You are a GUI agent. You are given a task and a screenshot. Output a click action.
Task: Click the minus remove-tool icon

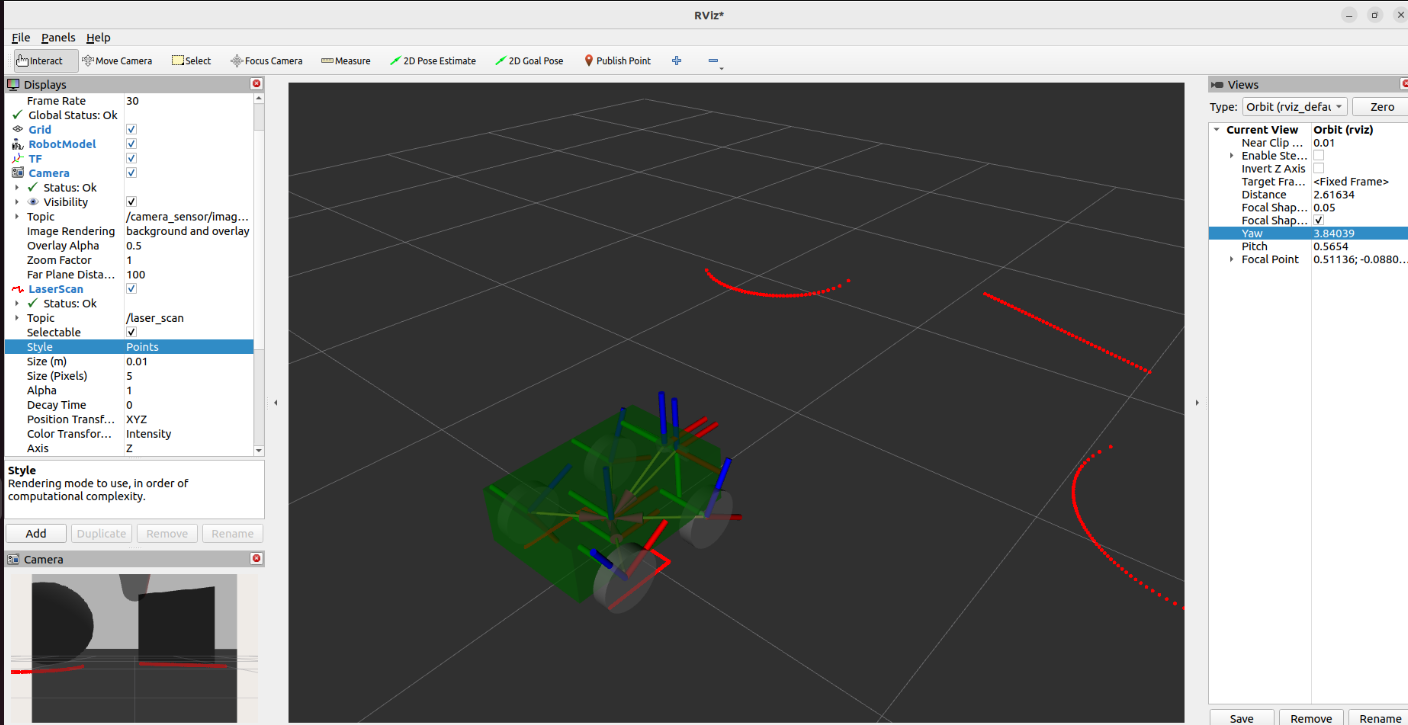tap(714, 61)
